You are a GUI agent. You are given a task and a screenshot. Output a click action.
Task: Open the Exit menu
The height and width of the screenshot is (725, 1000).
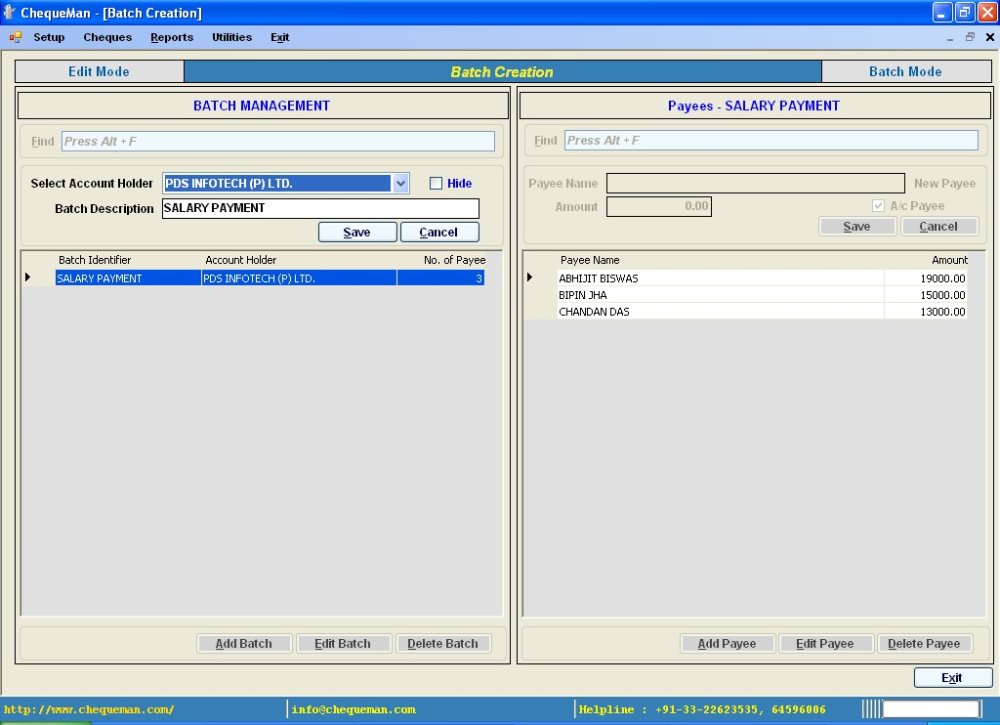[x=279, y=37]
